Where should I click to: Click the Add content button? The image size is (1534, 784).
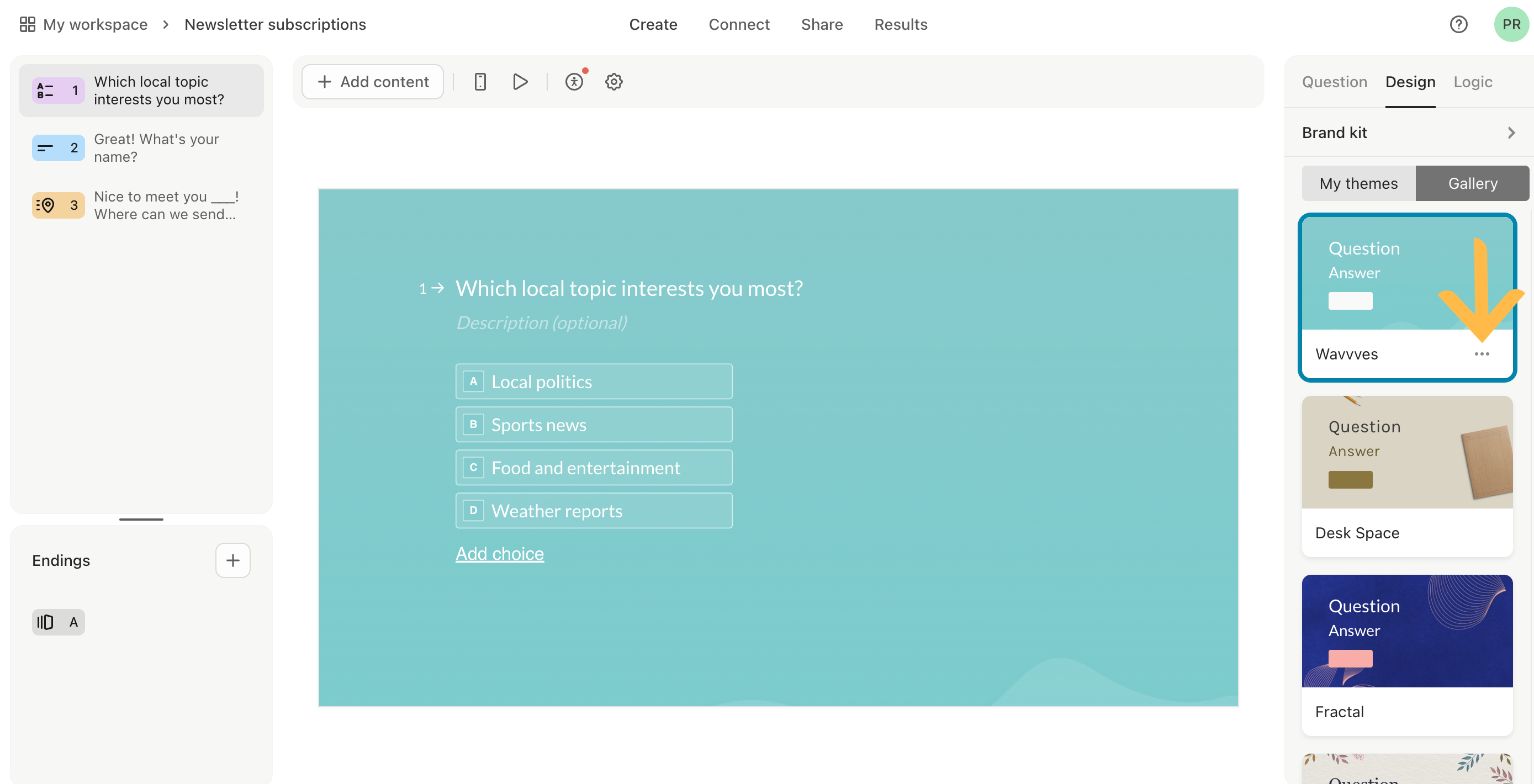pos(373,82)
